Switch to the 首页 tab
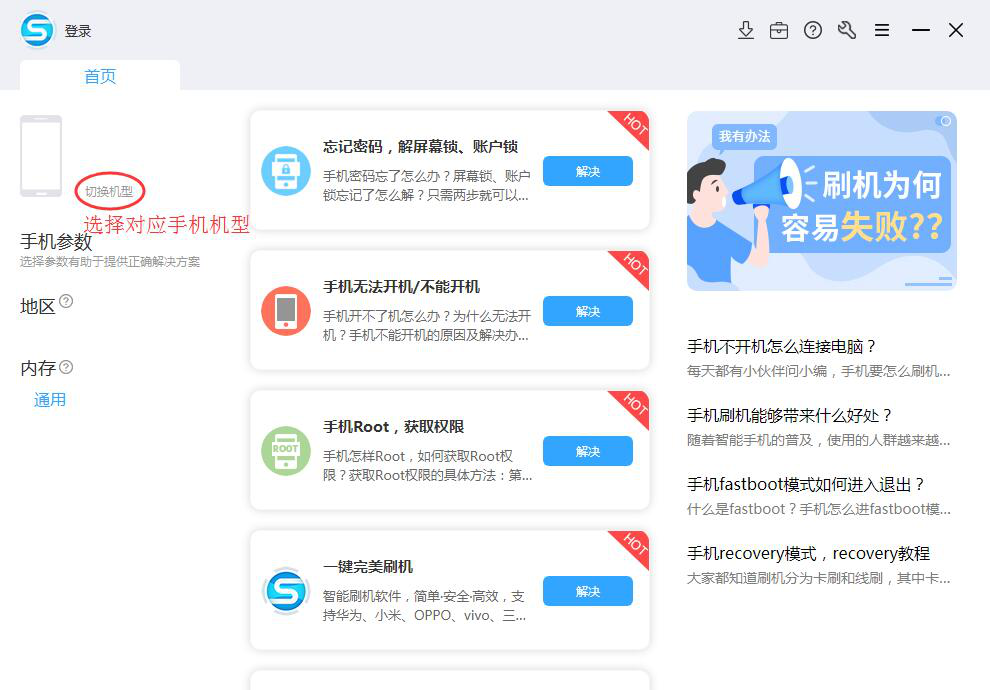Viewport: 990px width, 690px height. (x=99, y=74)
